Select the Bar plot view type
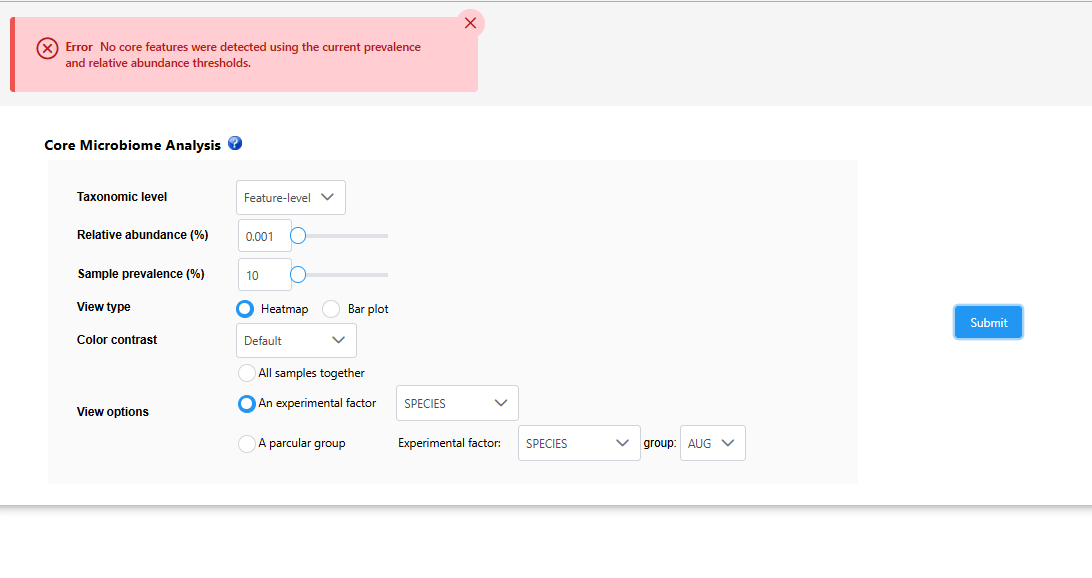The height and width of the screenshot is (578, 1092). click(331, 309)
